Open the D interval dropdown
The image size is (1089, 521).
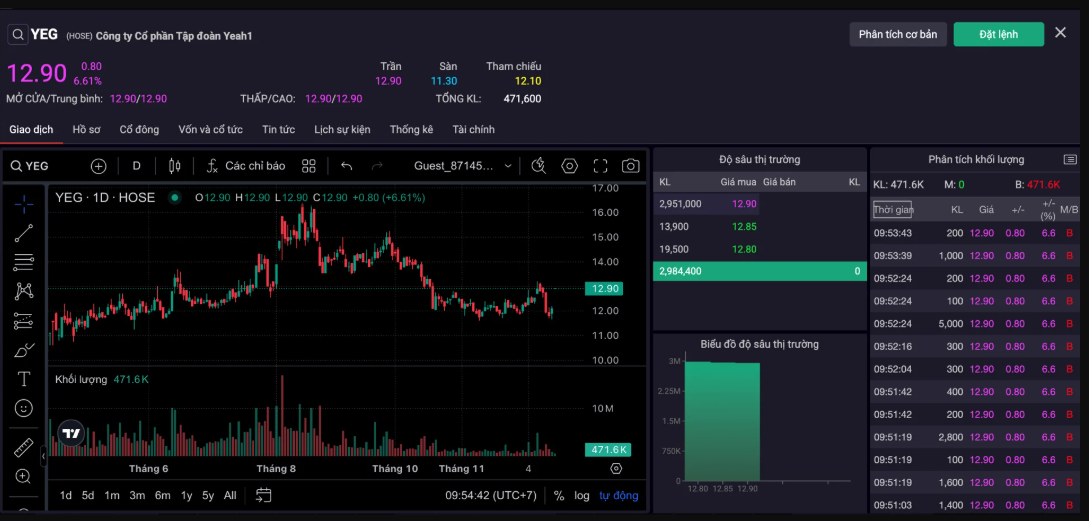137,166
